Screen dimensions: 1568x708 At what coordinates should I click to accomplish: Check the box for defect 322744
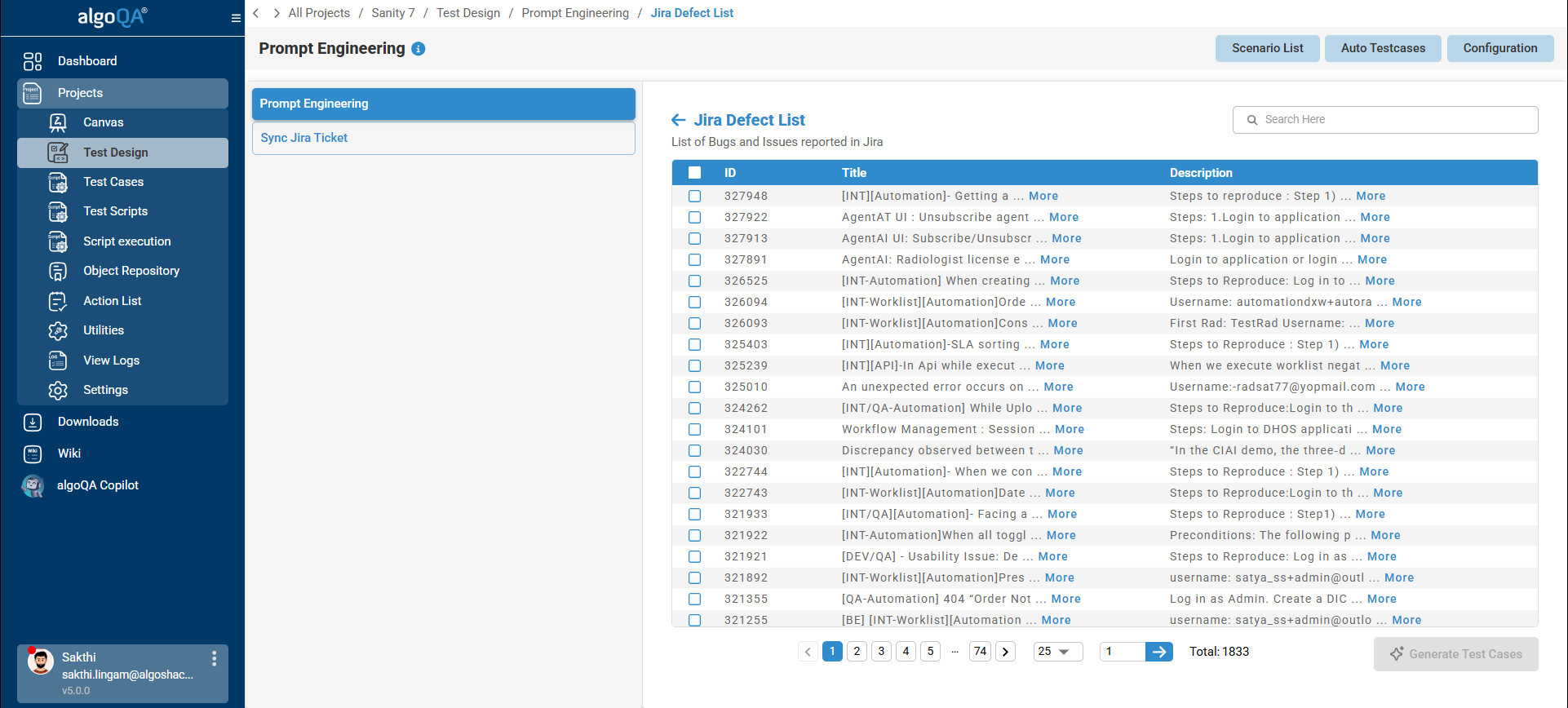(695, 472)
